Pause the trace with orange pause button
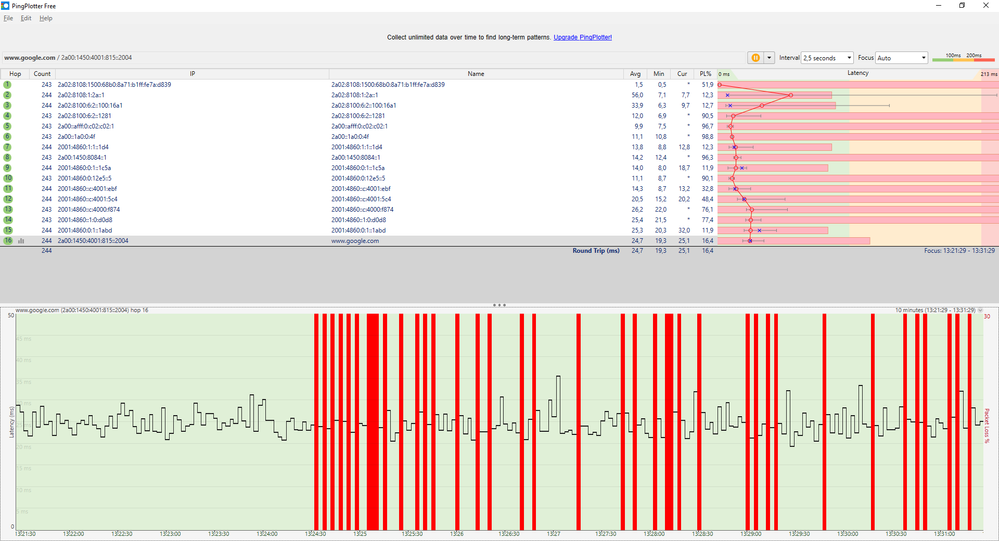The width and height of the screenshot is (999, 541). click(756, 57)
